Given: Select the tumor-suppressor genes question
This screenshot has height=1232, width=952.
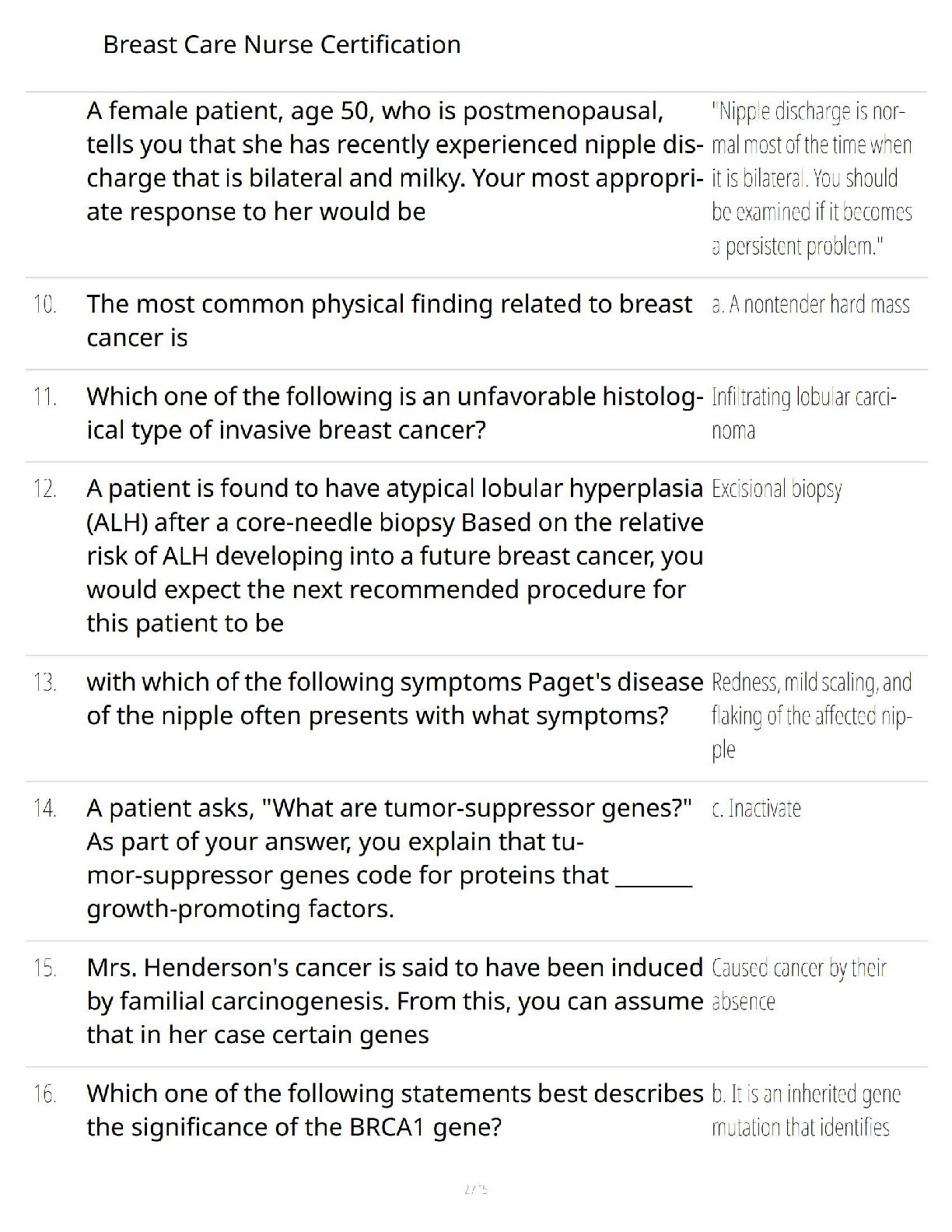Looking at the screenshot, I should [x=389, y=858].
